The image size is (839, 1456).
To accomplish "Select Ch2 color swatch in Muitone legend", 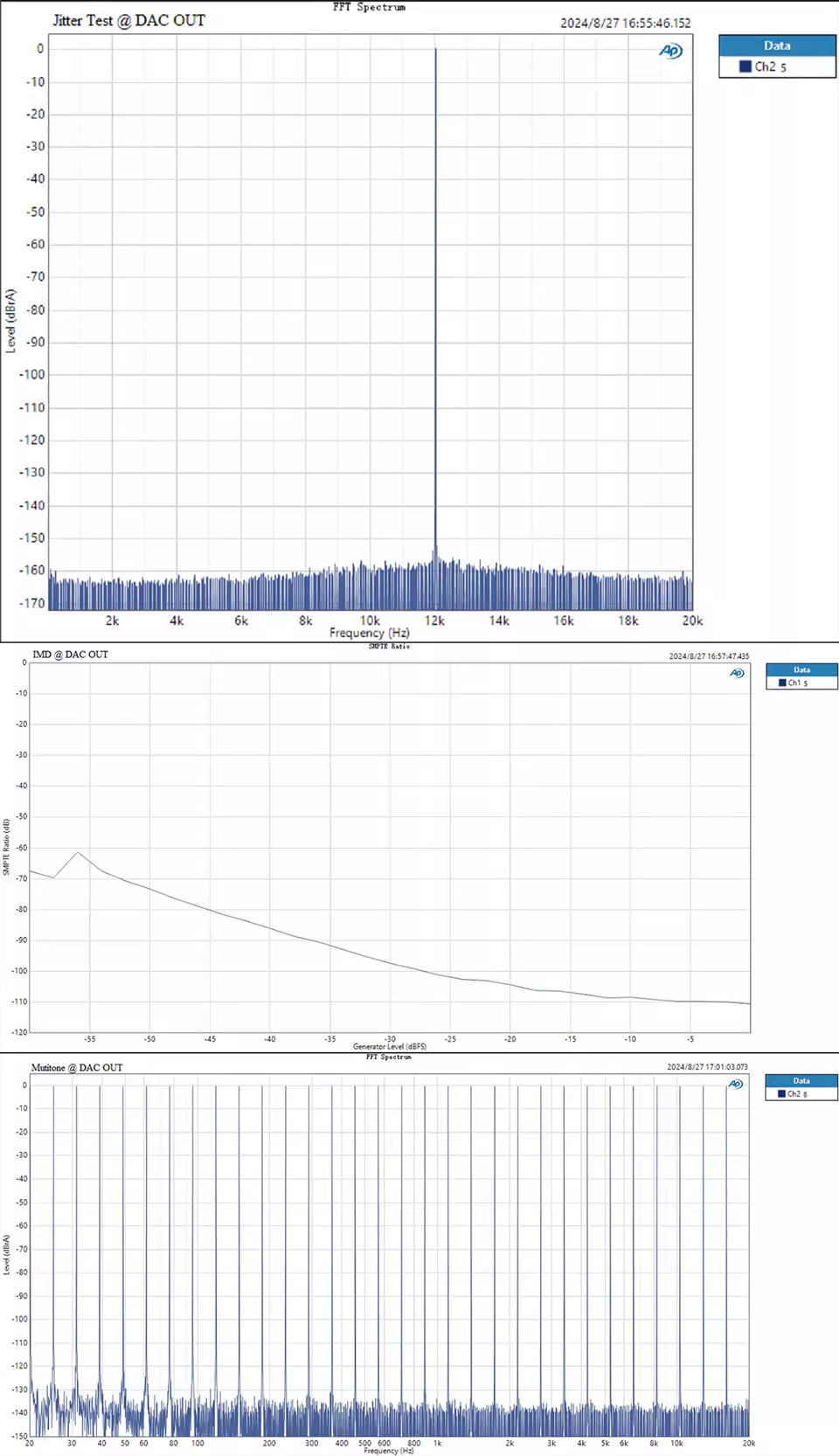I will point(781,1093).
